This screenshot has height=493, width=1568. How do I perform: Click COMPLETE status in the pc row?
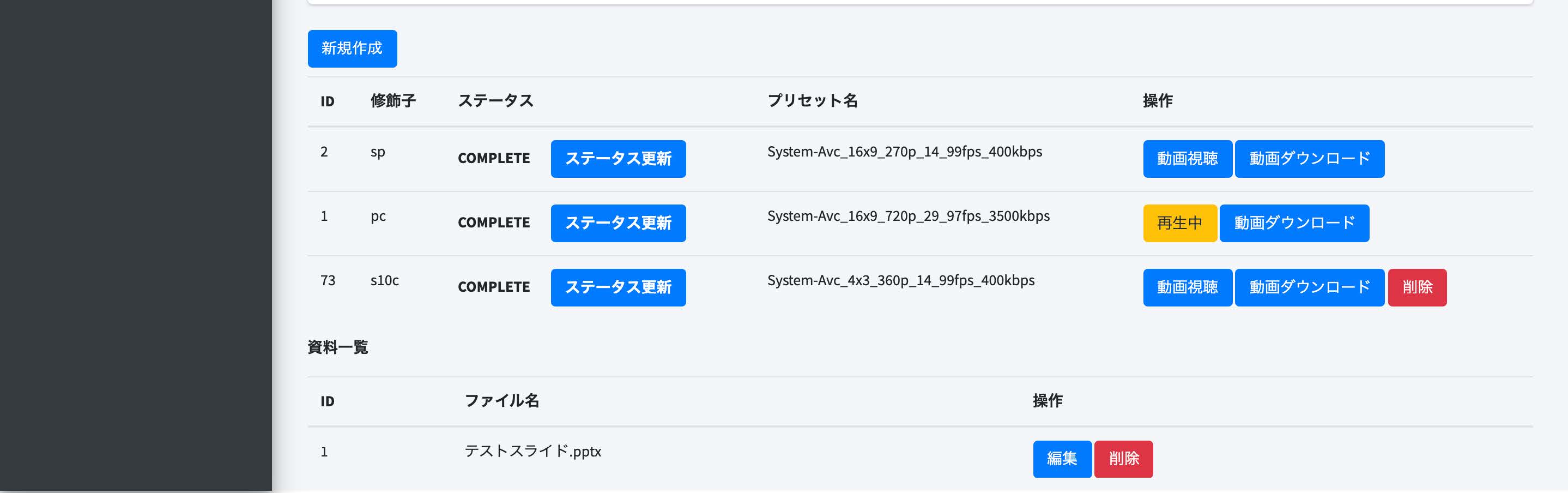494,223
